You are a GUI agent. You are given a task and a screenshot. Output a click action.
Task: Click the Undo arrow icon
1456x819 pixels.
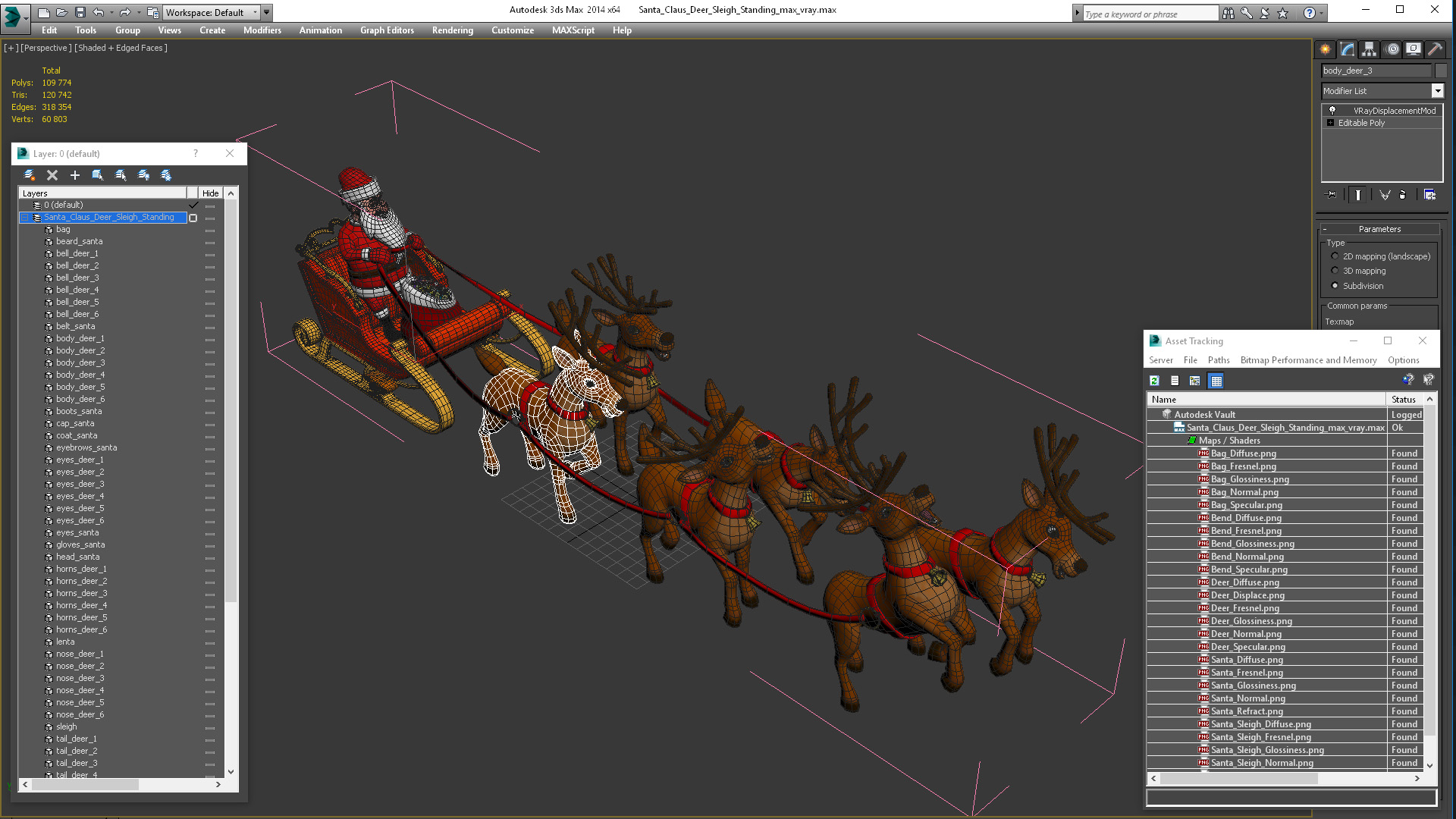[99, 12]
